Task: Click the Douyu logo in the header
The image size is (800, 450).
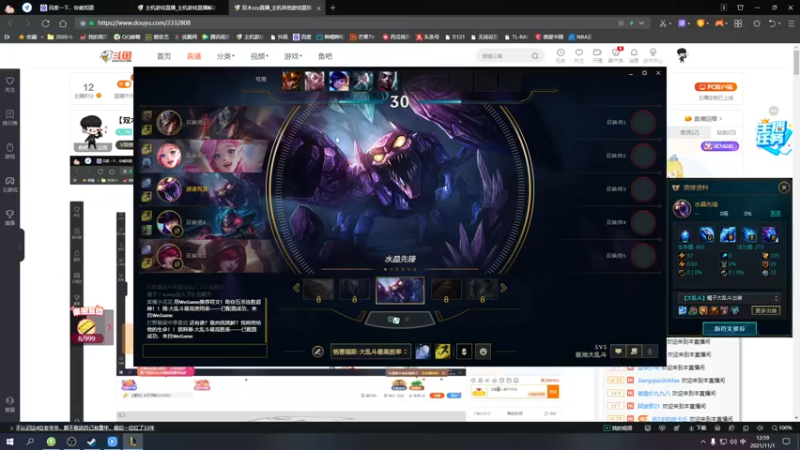Action: [x=116, y=56]
